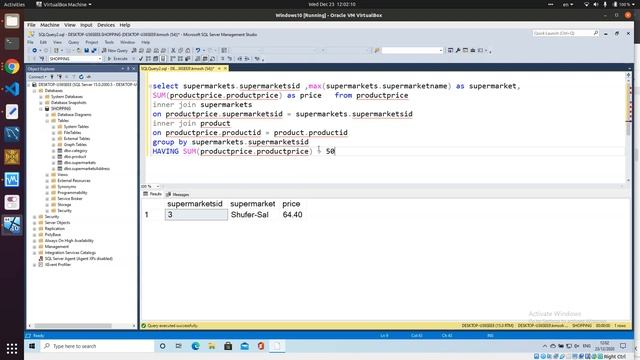Open the find combo box dropdown
640x360 pixels.
(441, 50)
